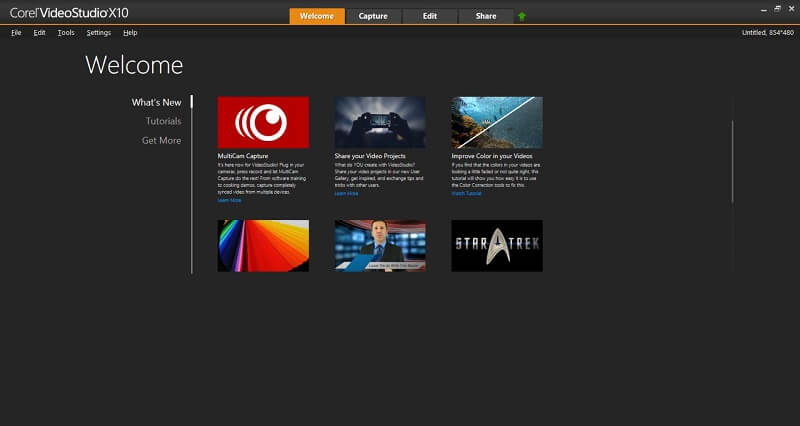Open the File menu
This screenshot has height=426, width=800.
point(16,33)
